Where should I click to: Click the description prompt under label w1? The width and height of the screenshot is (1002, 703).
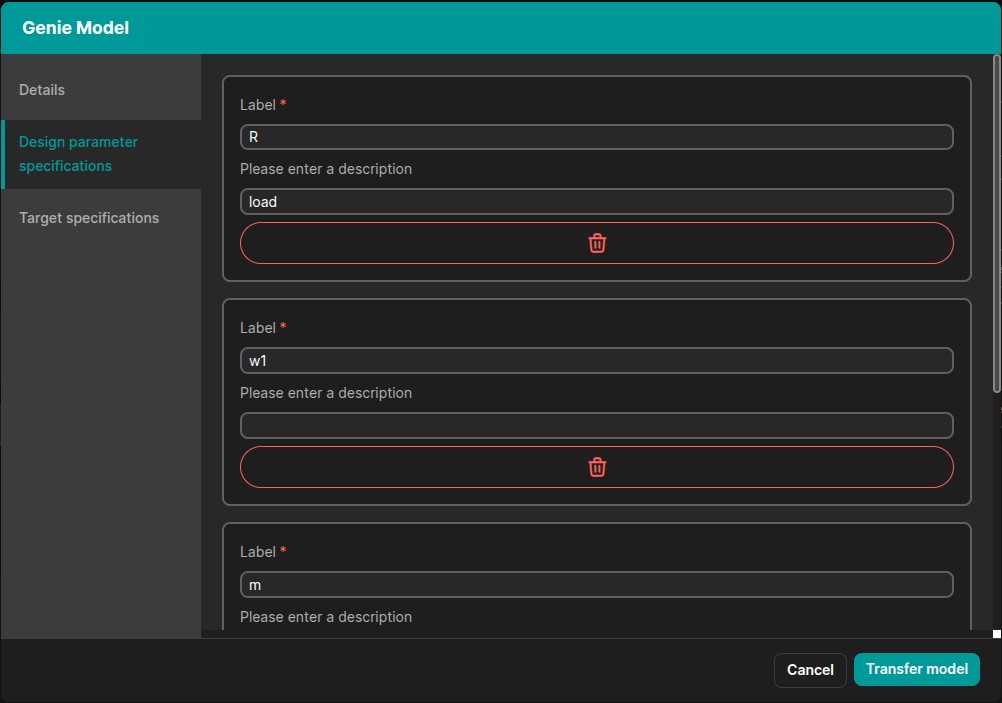point(326,393)
